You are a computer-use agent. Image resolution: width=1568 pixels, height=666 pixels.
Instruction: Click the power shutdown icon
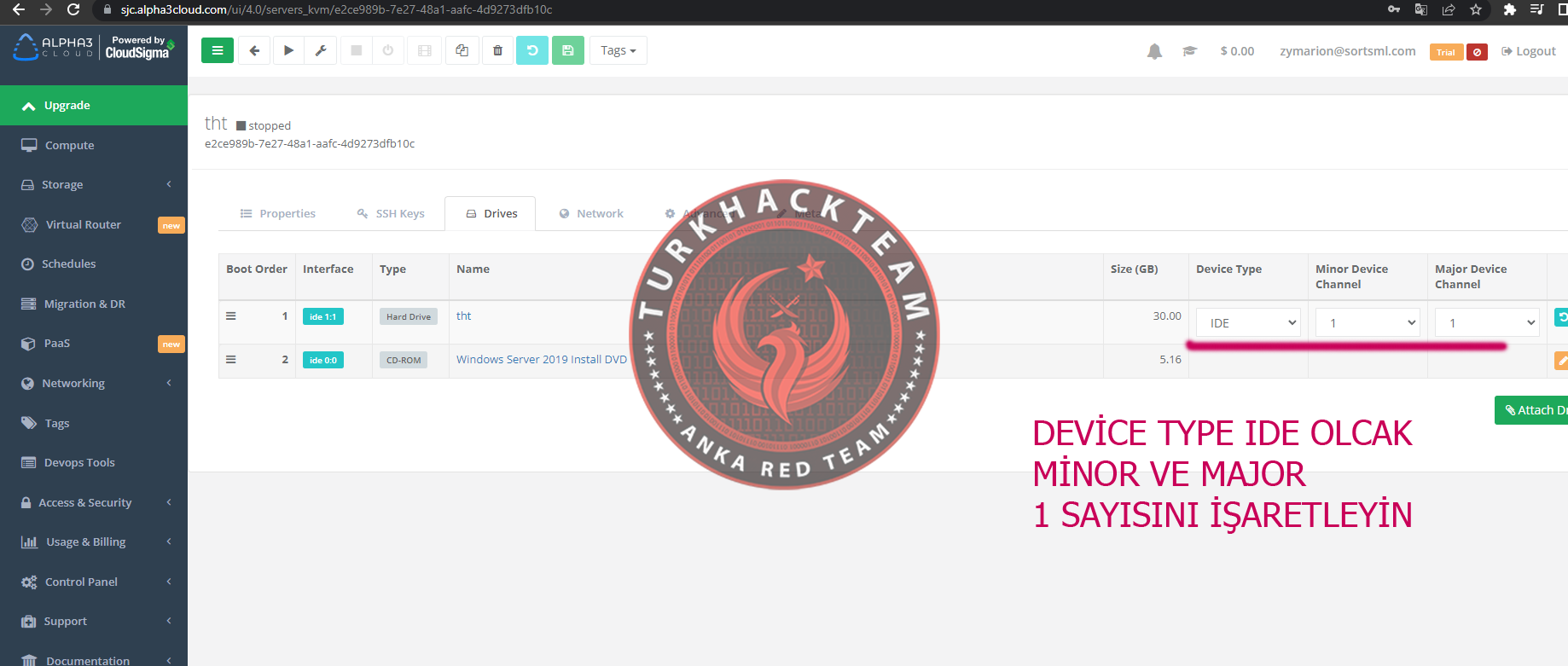click(388, 50)
